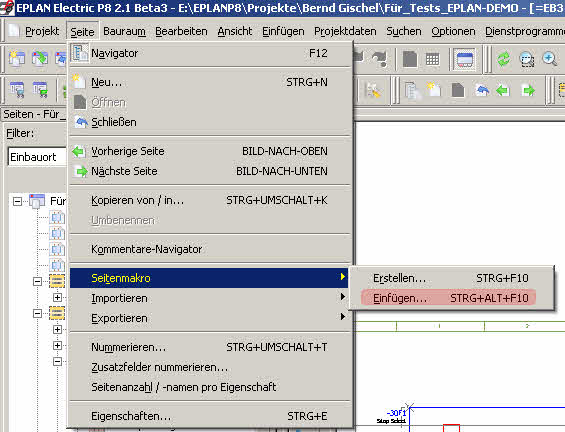
Task: Open the Projektdaten menu
Action: coord(345,32)
